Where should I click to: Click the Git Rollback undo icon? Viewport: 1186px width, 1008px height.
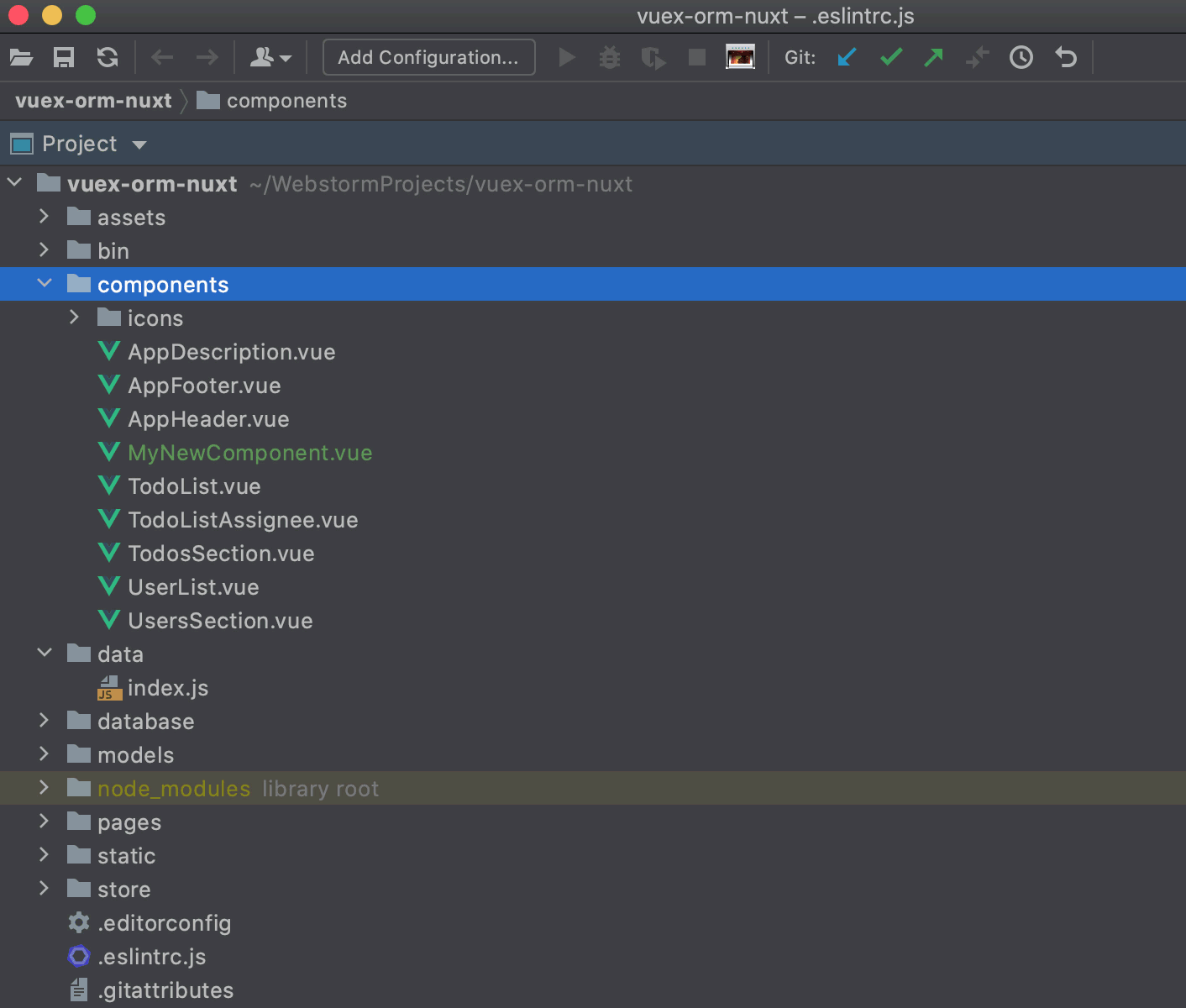pyautogui.click(x=1066, y=57)
